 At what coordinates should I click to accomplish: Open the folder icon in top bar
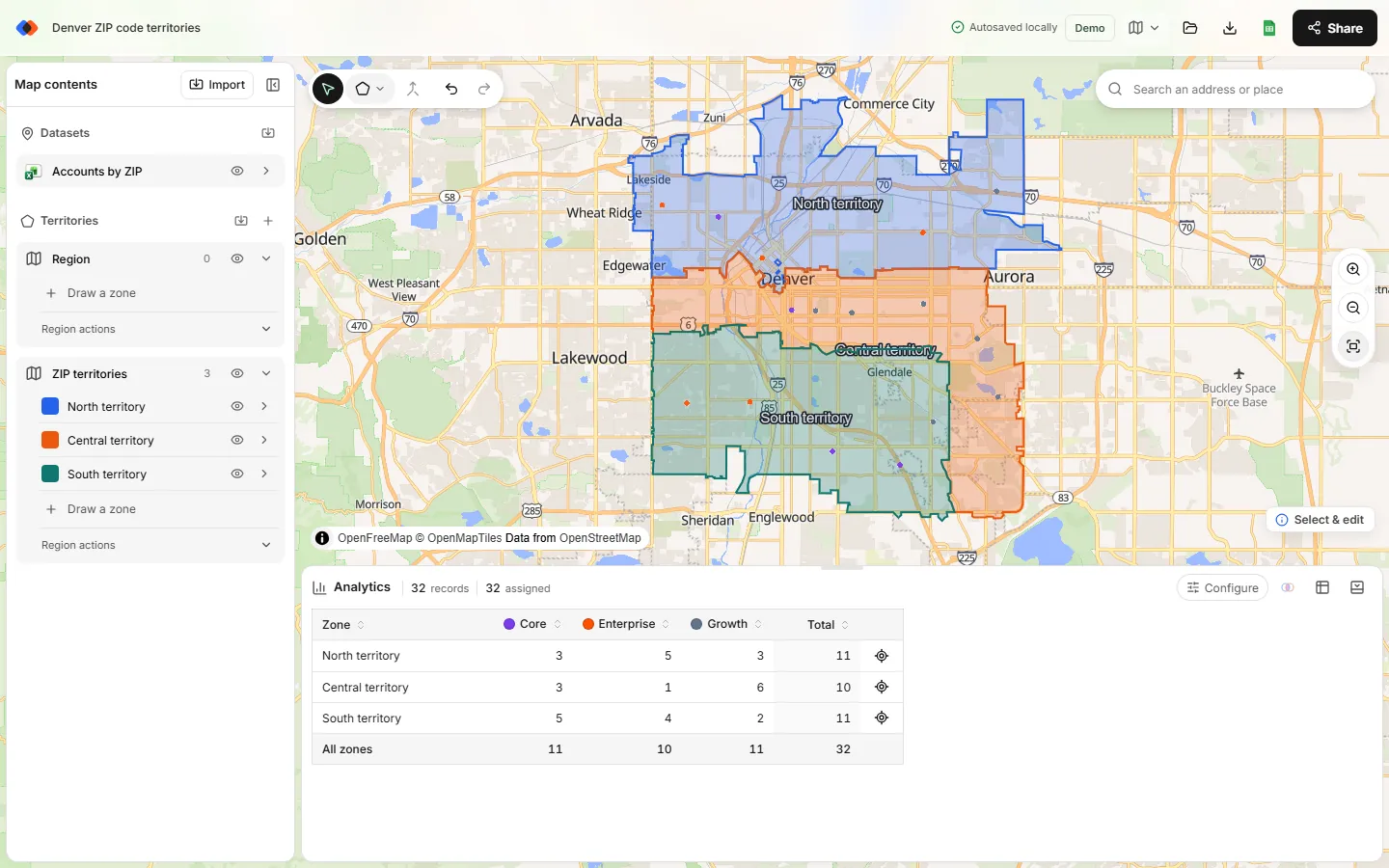(1190, 28)
